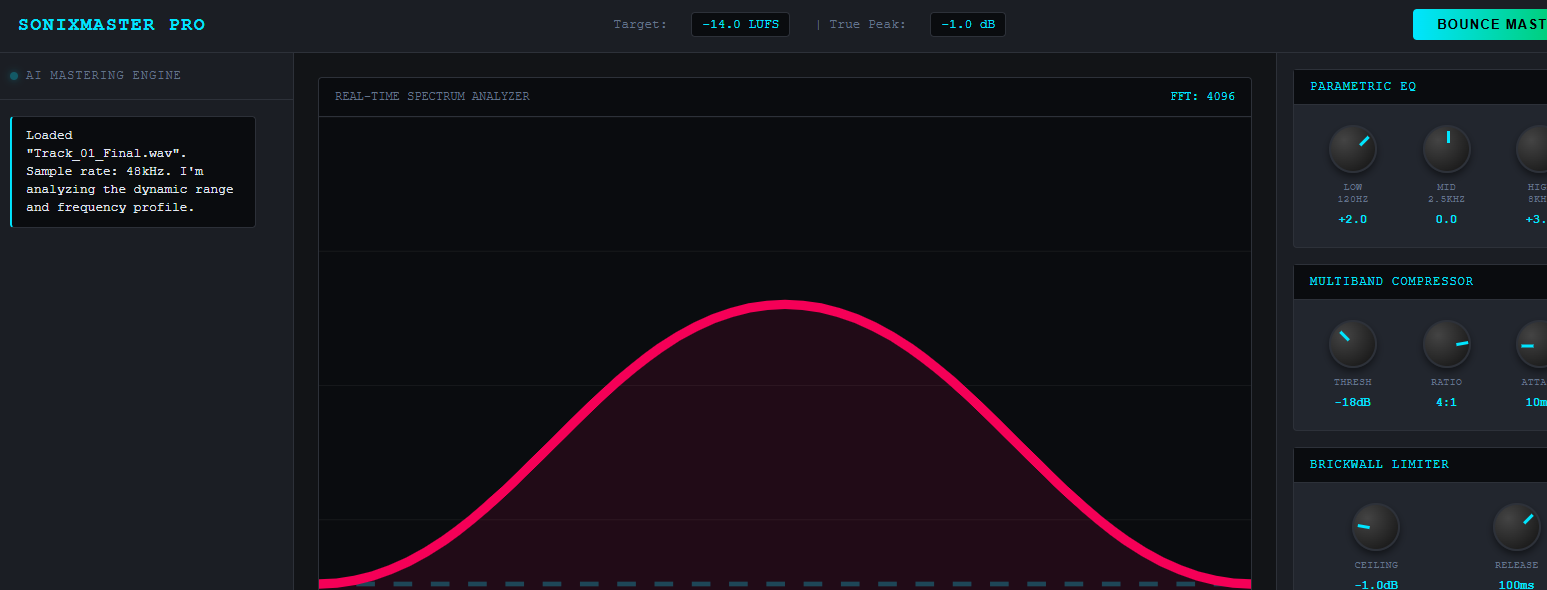The width and height of the screenshot is (1547, 590).
Task: Click the "MULTIBAND COMPRESSOR" panel header
Action: coord(1420,282)
